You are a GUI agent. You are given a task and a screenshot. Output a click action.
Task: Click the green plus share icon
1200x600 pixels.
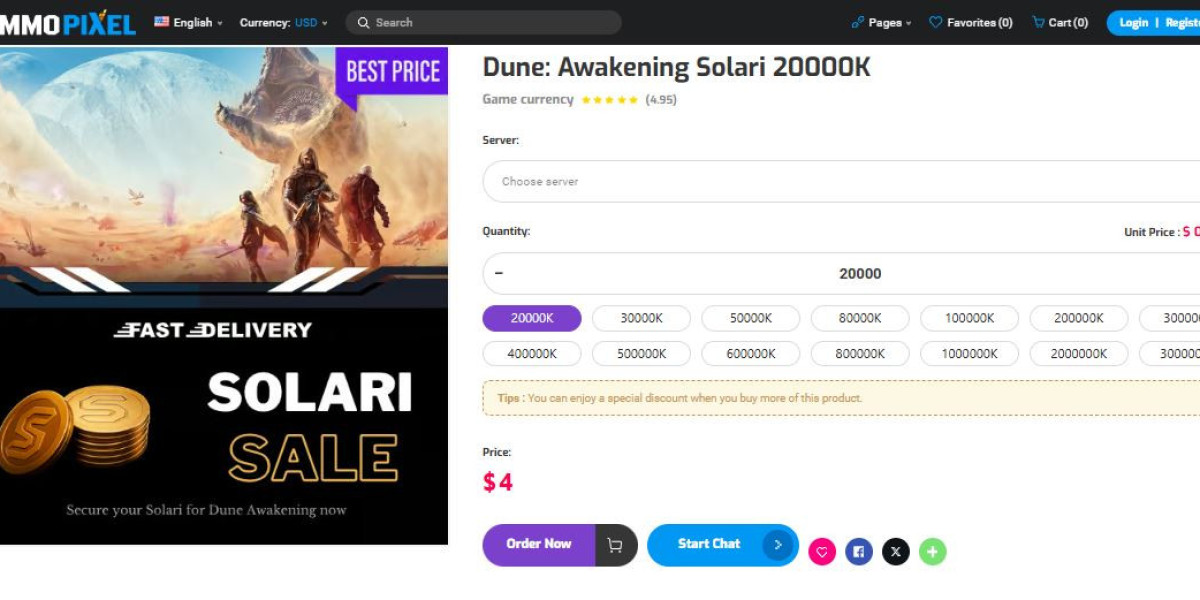932,551
